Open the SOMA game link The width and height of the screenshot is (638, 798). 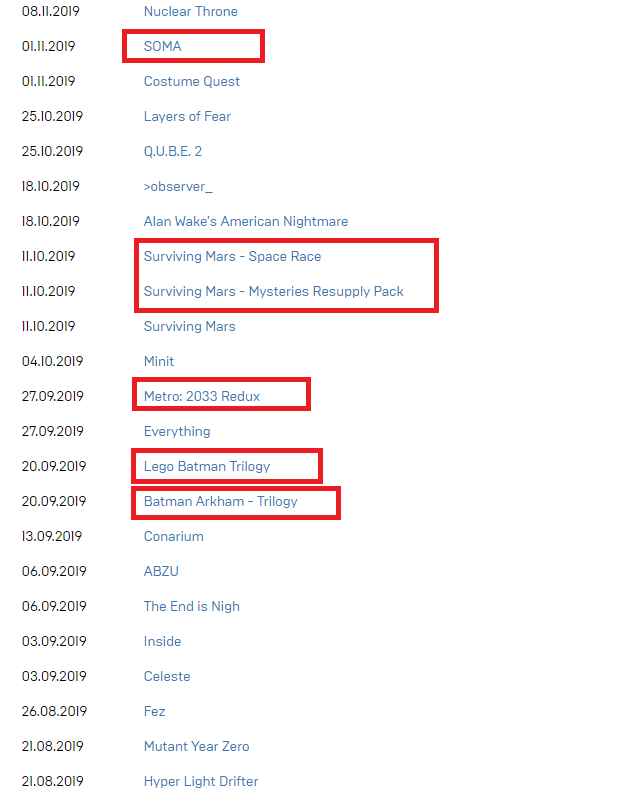pos(162,46)
